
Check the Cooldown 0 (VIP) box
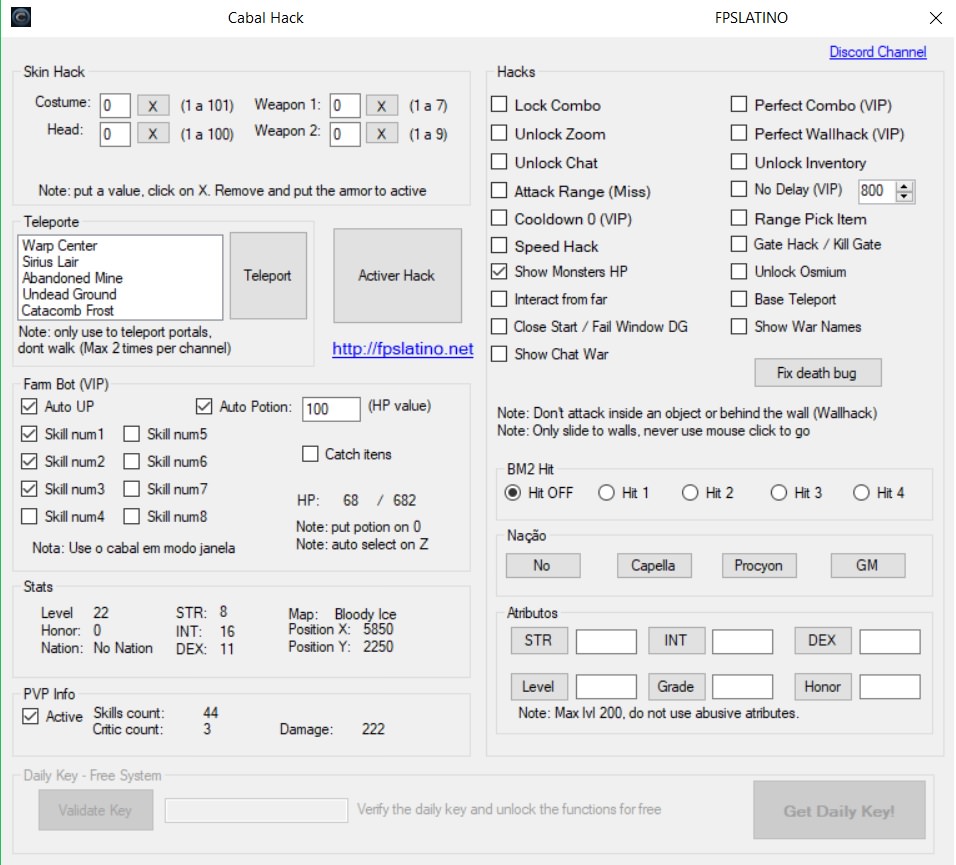(x=499, y=218)
